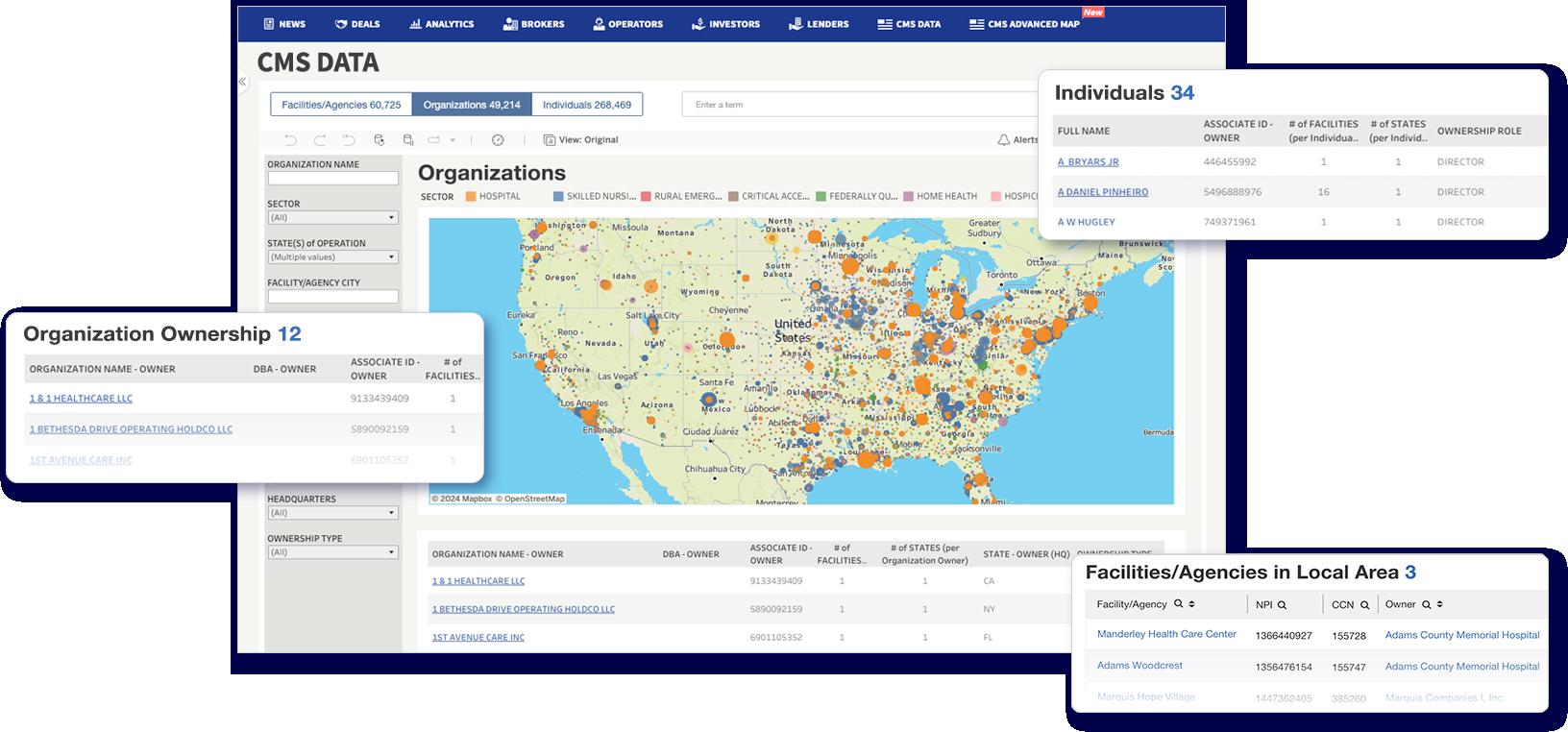The height and width of the screenshot is (732, 1568).
Task: Open the Adams Woodcrest facility link
Action: point(1139,666)
